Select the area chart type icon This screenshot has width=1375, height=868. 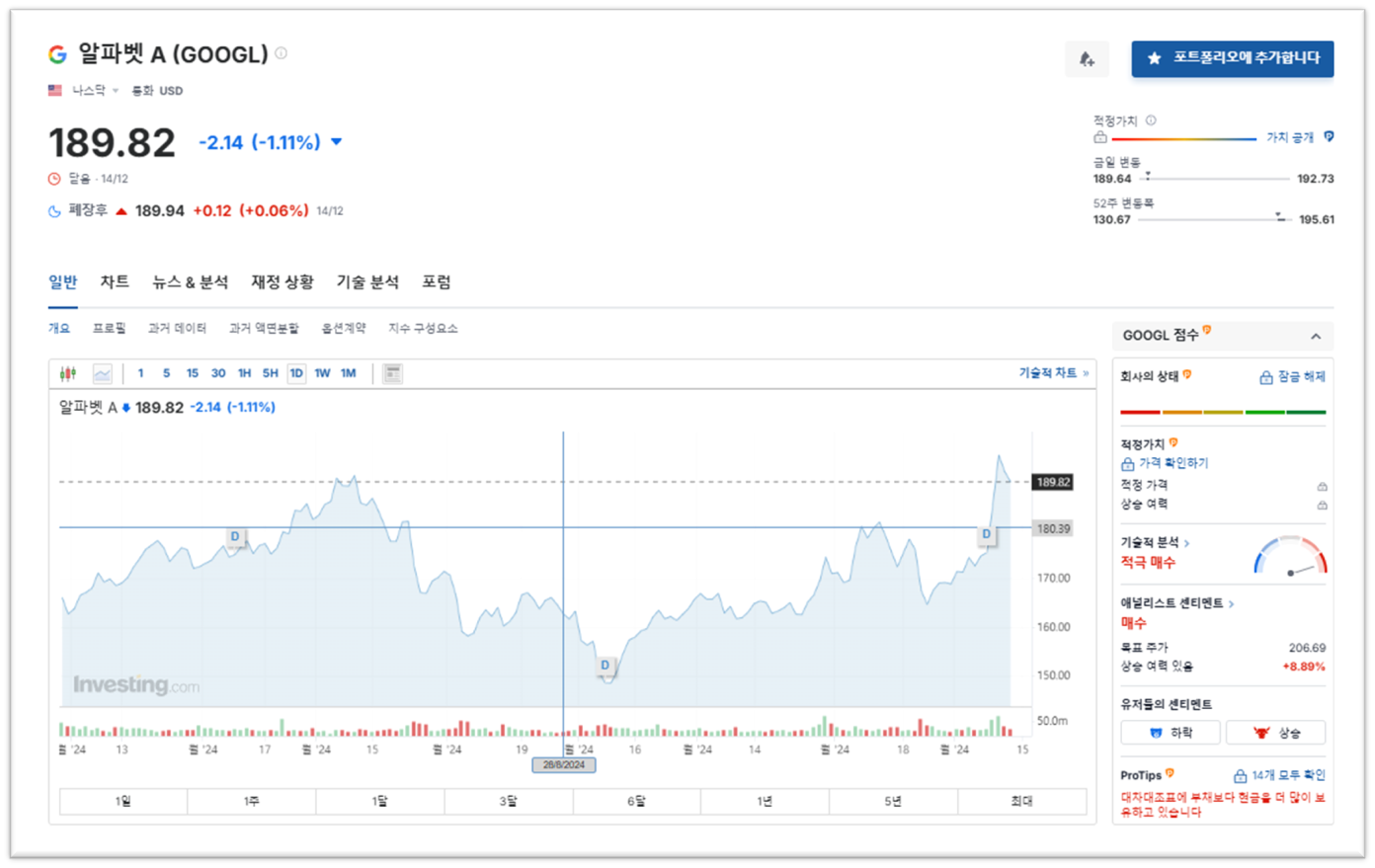[x=103, y=373]
